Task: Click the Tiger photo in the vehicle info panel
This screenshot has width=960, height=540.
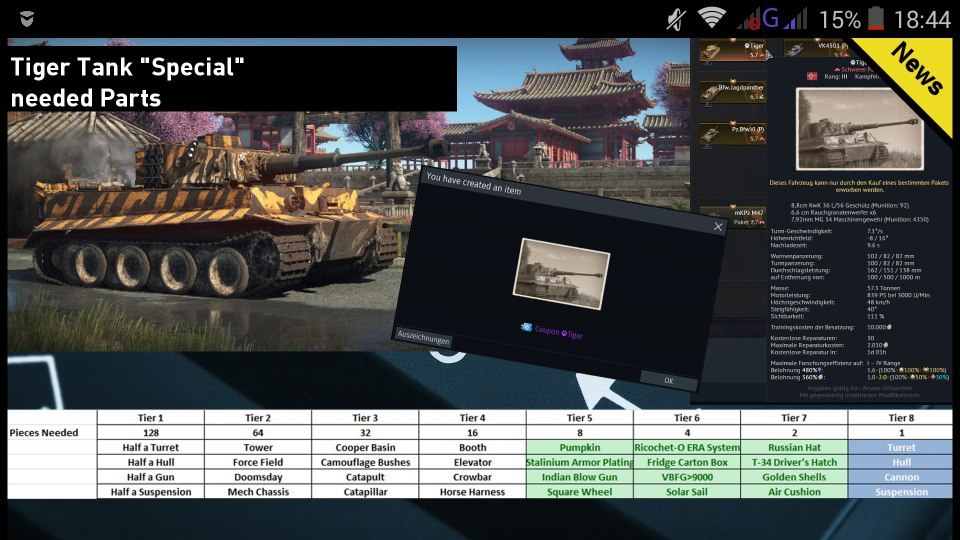Action: (859, 129)
